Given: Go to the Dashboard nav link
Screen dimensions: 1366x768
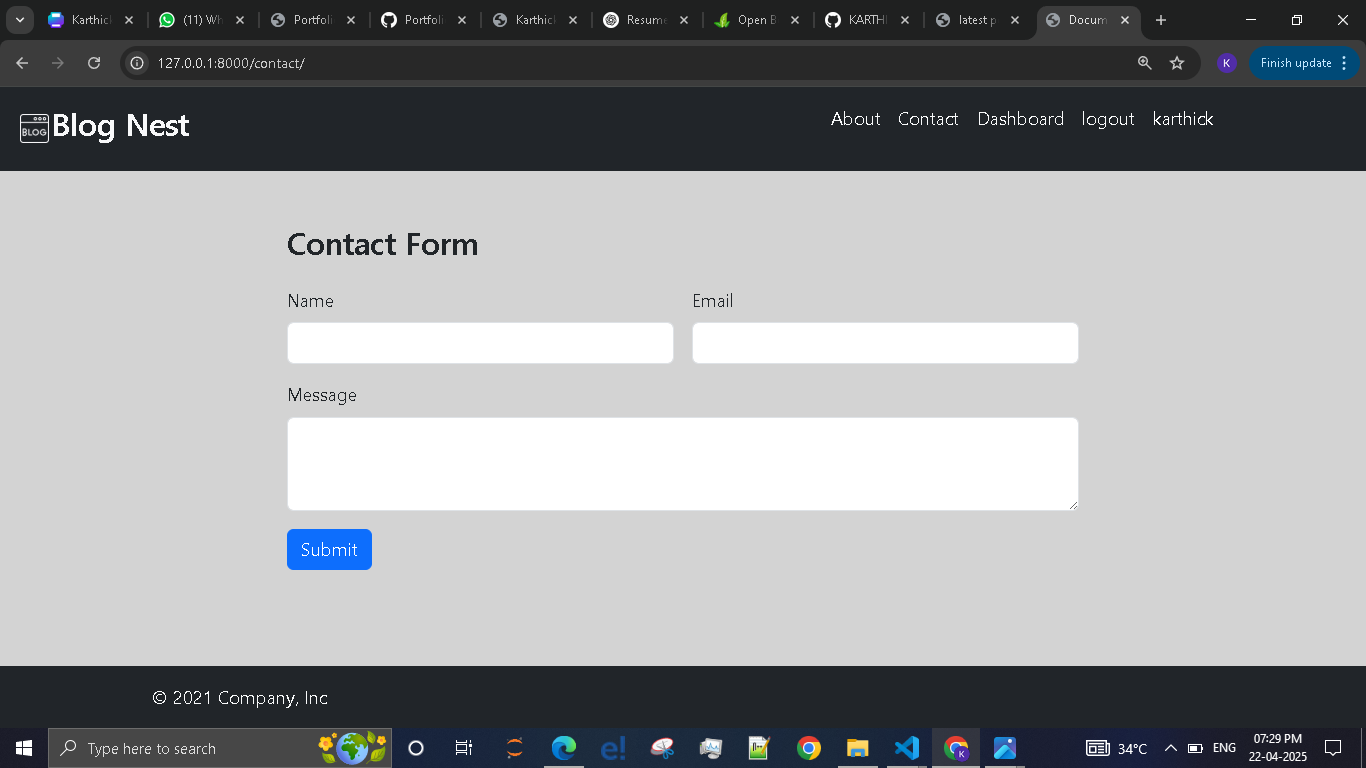Looking at the screenshot, I should pyautogui.click(x=1020, y=119).
